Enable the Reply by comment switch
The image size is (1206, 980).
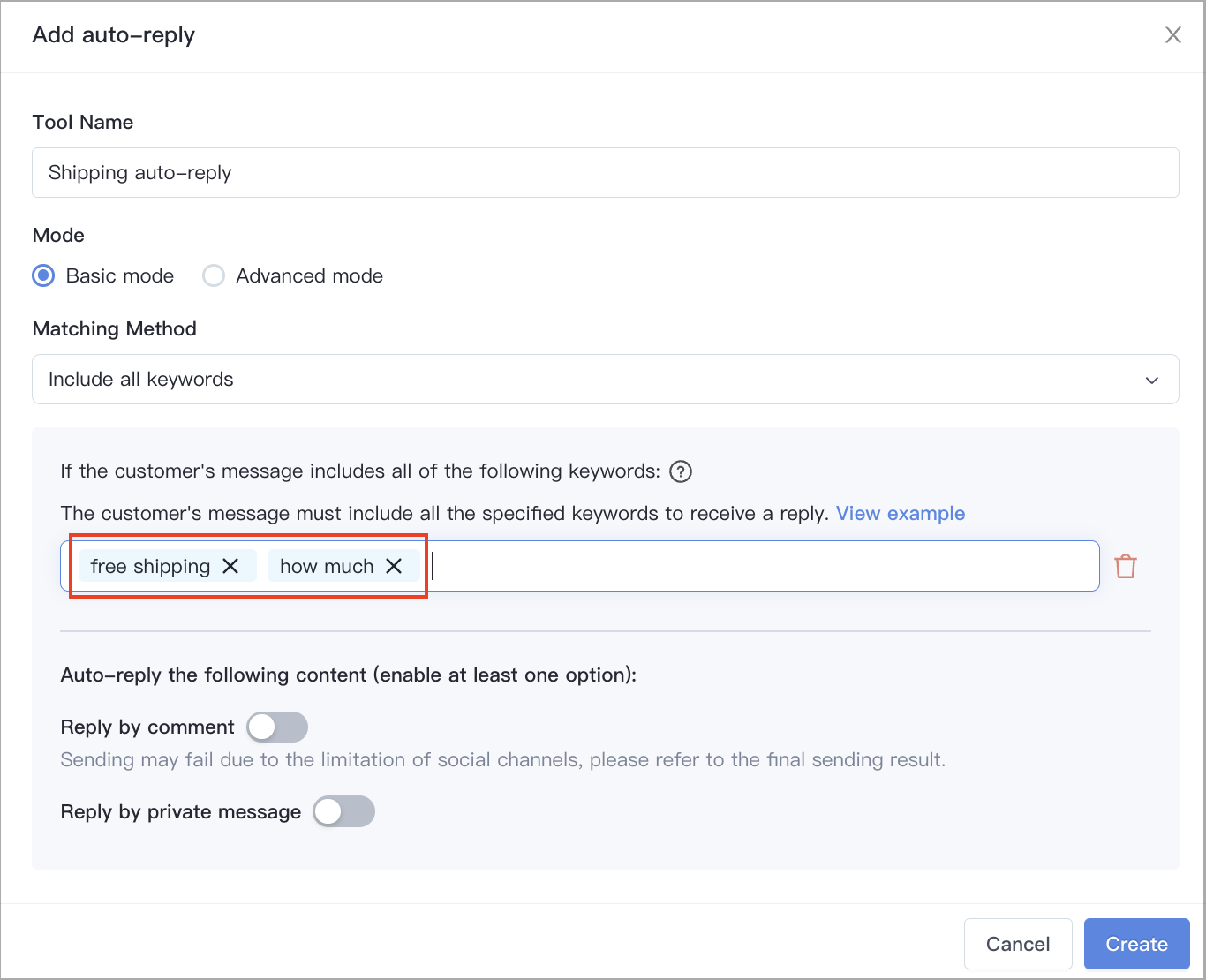pyautogui.click(x=277, y=727)
